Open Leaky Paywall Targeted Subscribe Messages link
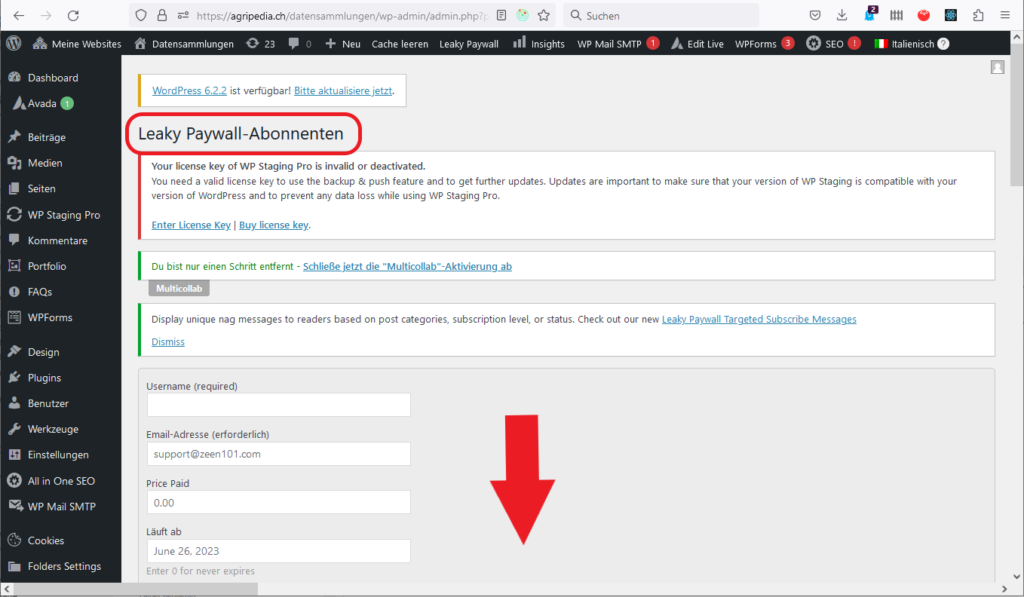 (759, 319)
